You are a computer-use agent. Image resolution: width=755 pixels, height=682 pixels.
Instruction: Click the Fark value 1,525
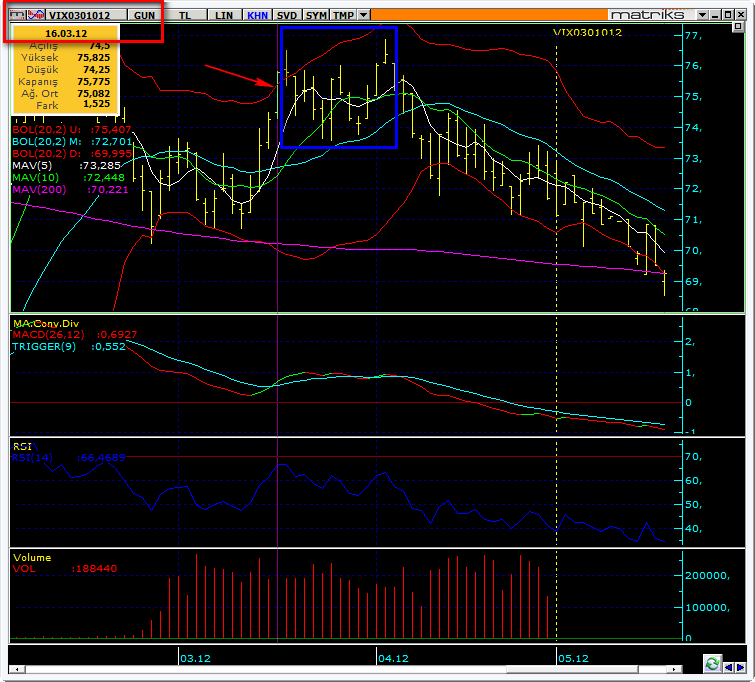(96, 104)
